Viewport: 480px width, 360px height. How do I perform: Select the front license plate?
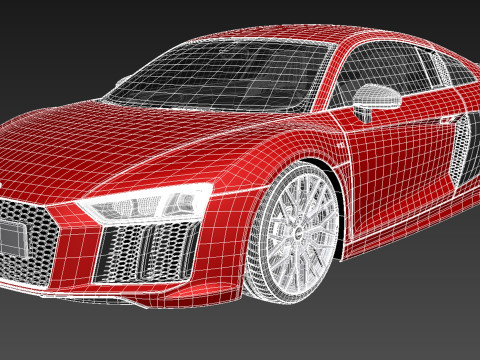point(13,239)
